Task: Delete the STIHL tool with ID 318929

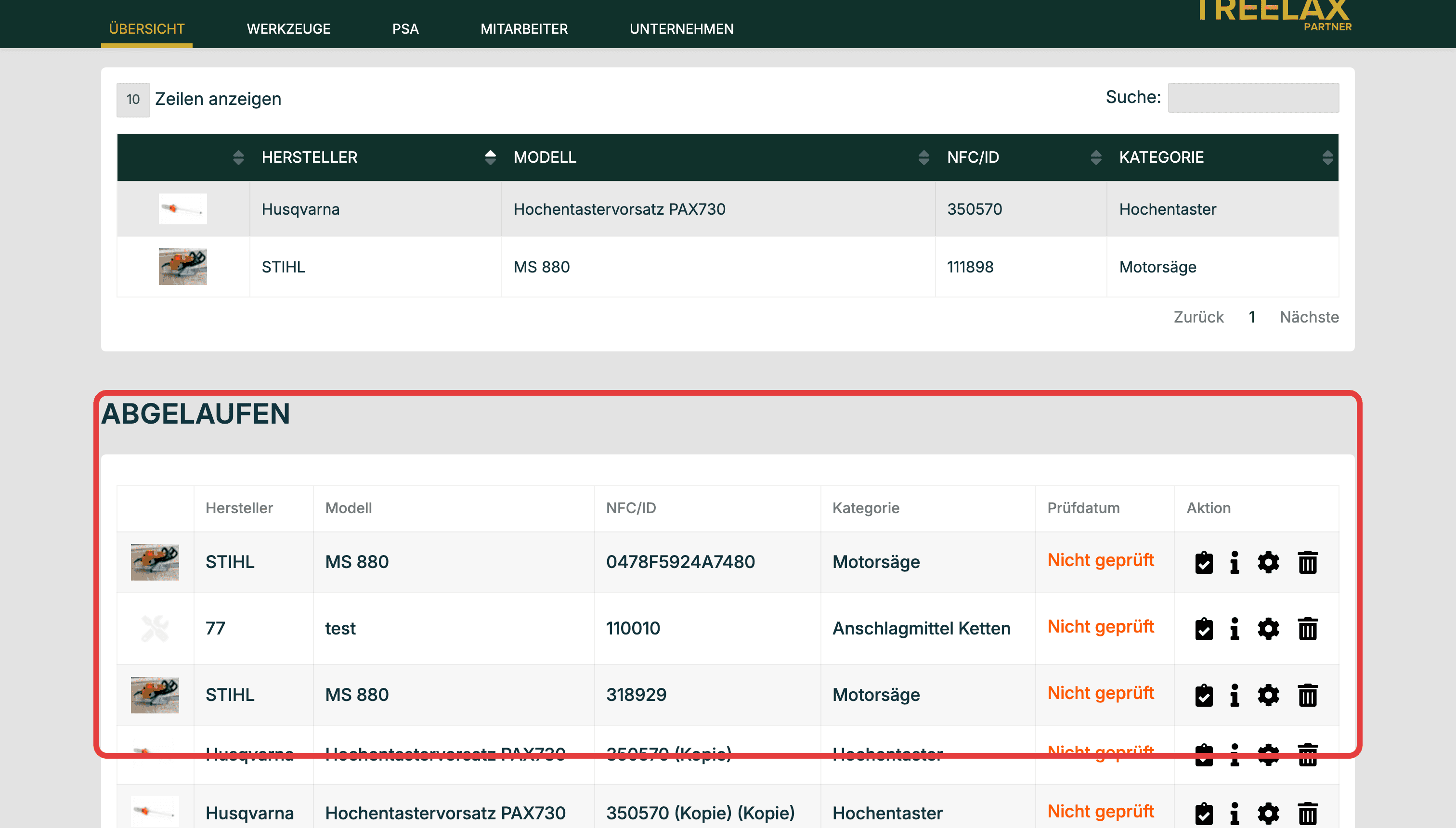Action: click(x=1308, y=695)
